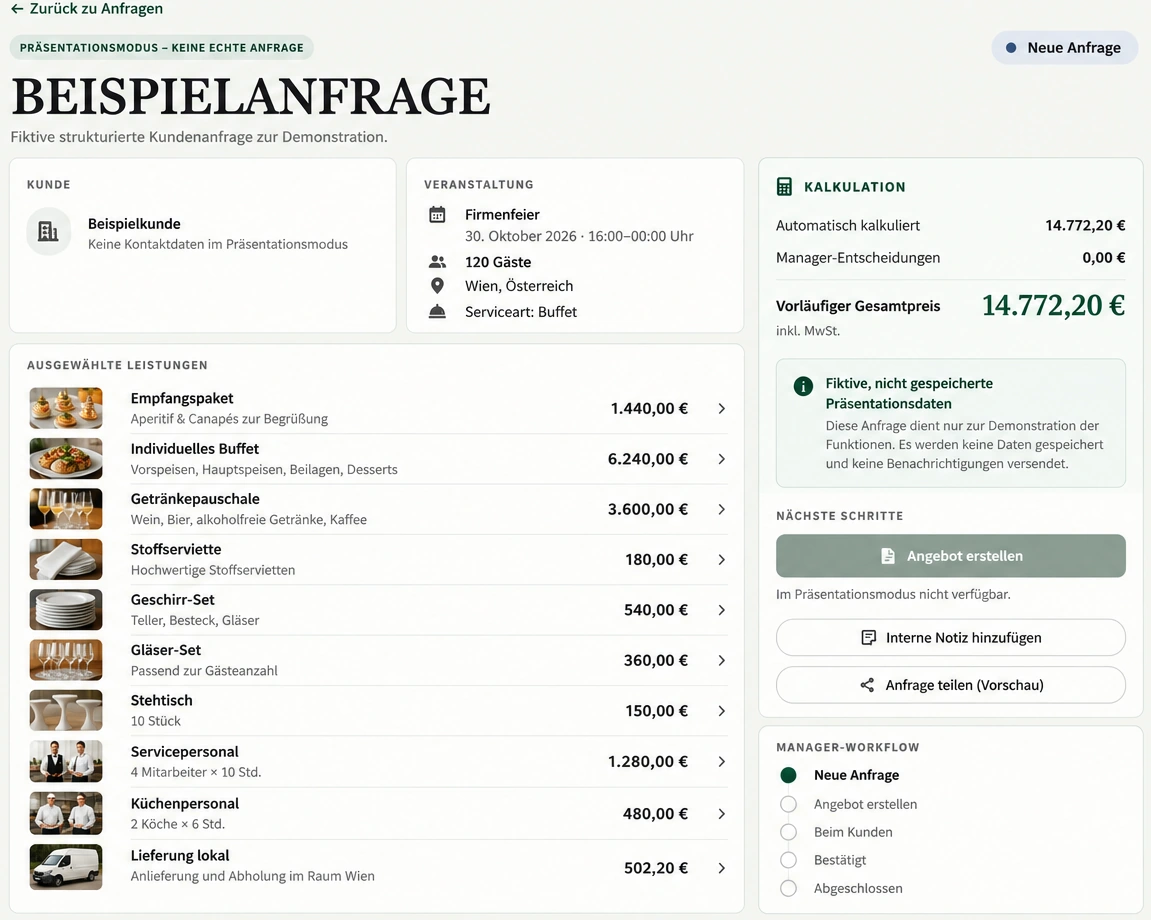Click the Stehtisch tables thumbnail
The image size is (1151, 920).
pos(66,711)
